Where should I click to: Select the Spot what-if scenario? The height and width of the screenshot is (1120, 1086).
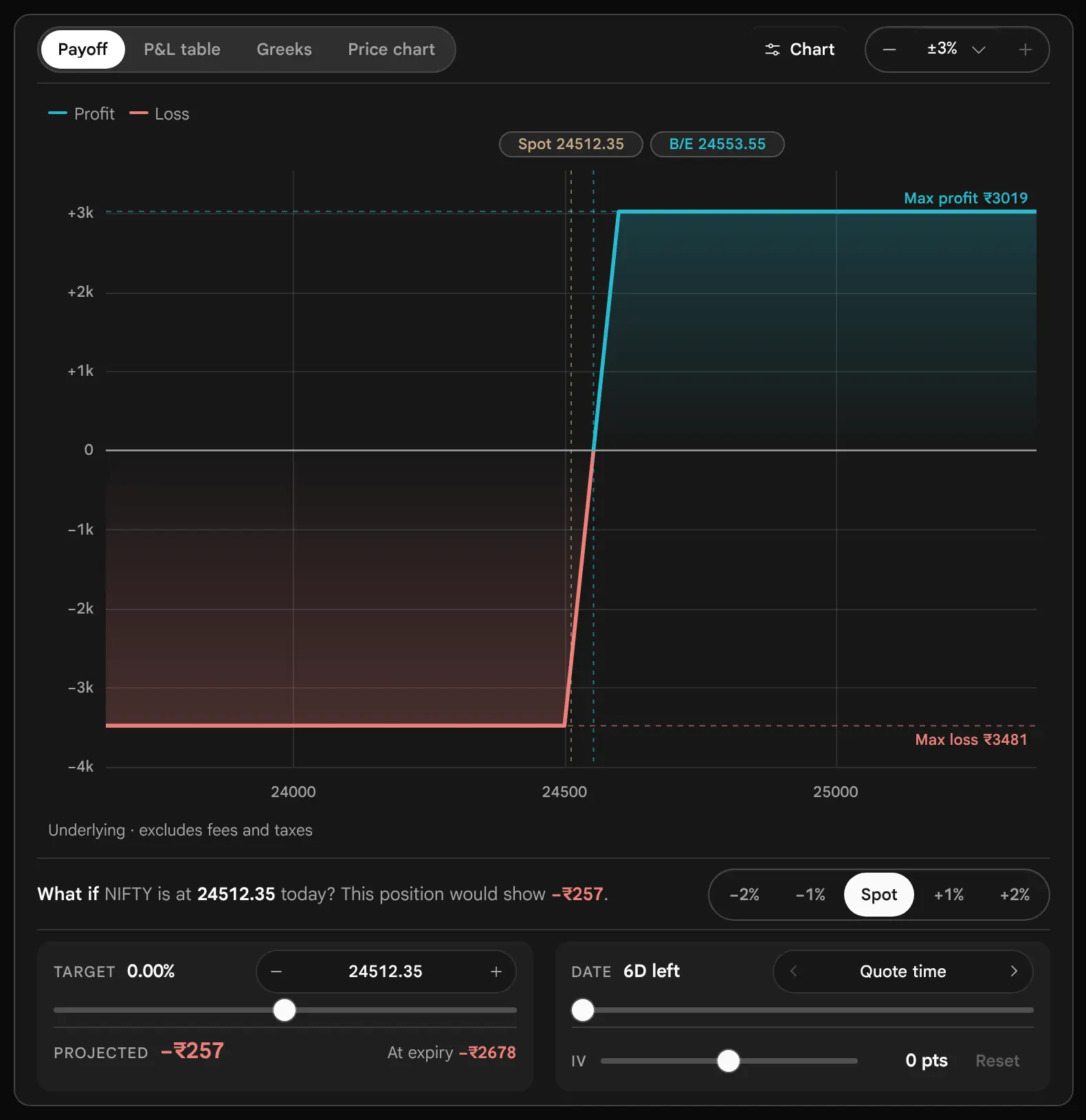point(878,895)
